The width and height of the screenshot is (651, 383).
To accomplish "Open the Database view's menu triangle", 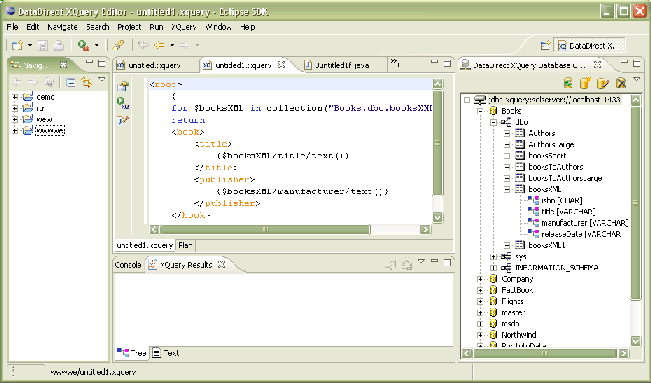I will (x=636, y=79).
